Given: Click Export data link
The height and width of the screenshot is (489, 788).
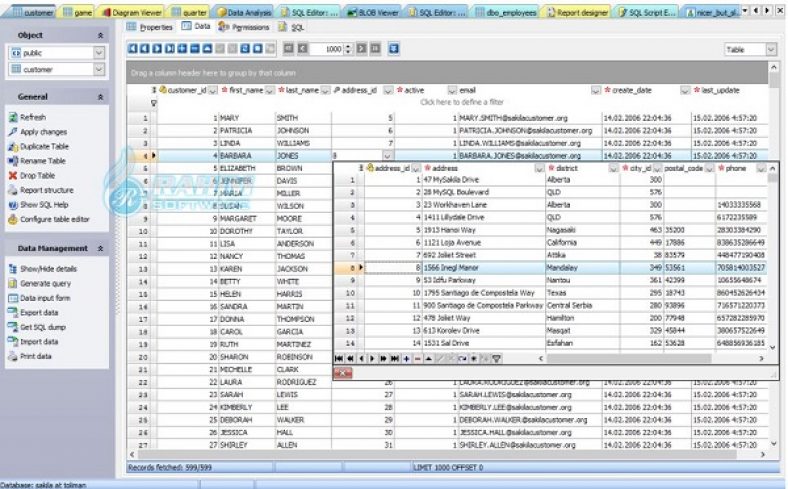Looking at the screenshot, I should 39,313.
